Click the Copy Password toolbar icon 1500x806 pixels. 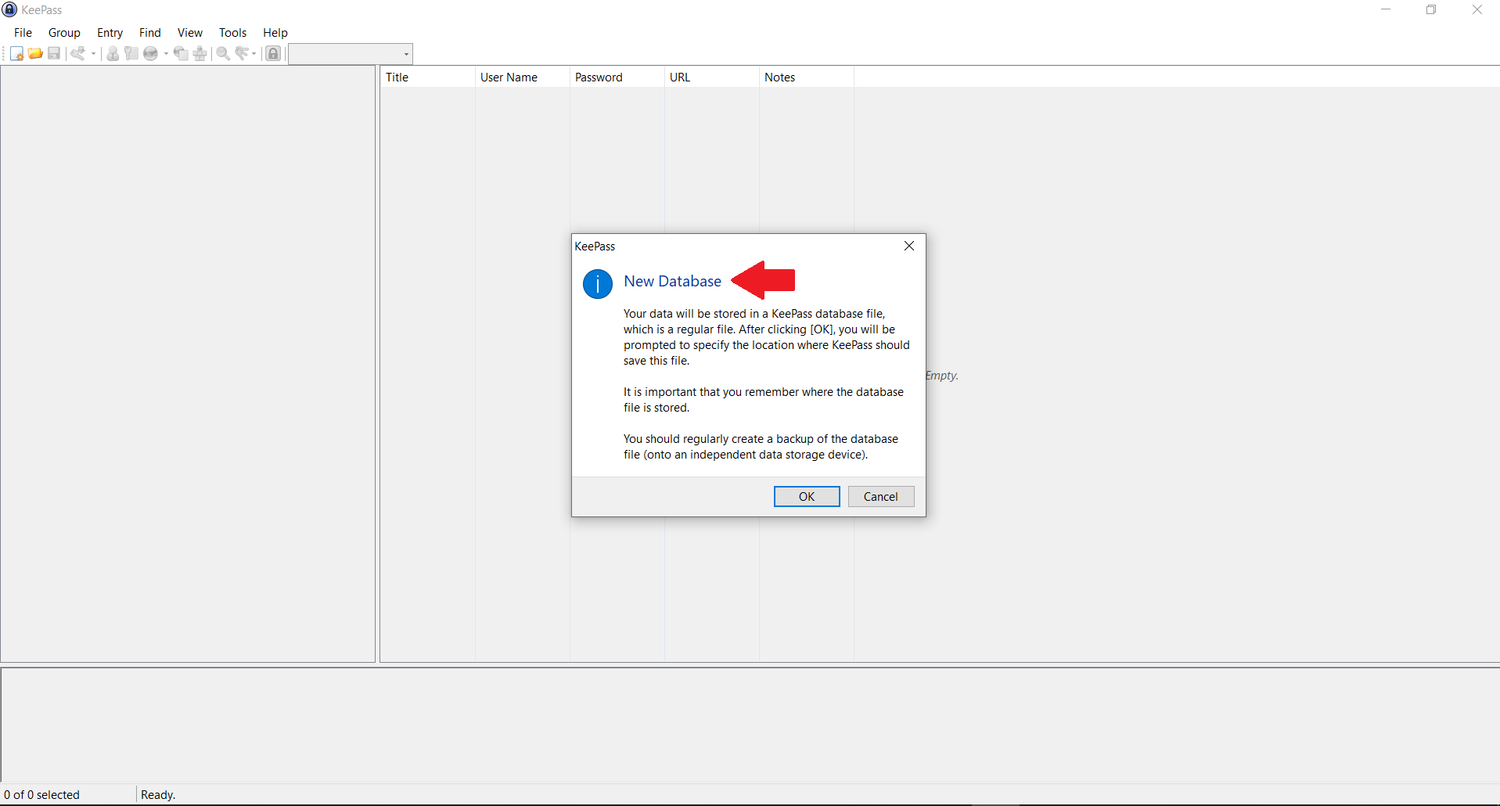tap(131, 54)
